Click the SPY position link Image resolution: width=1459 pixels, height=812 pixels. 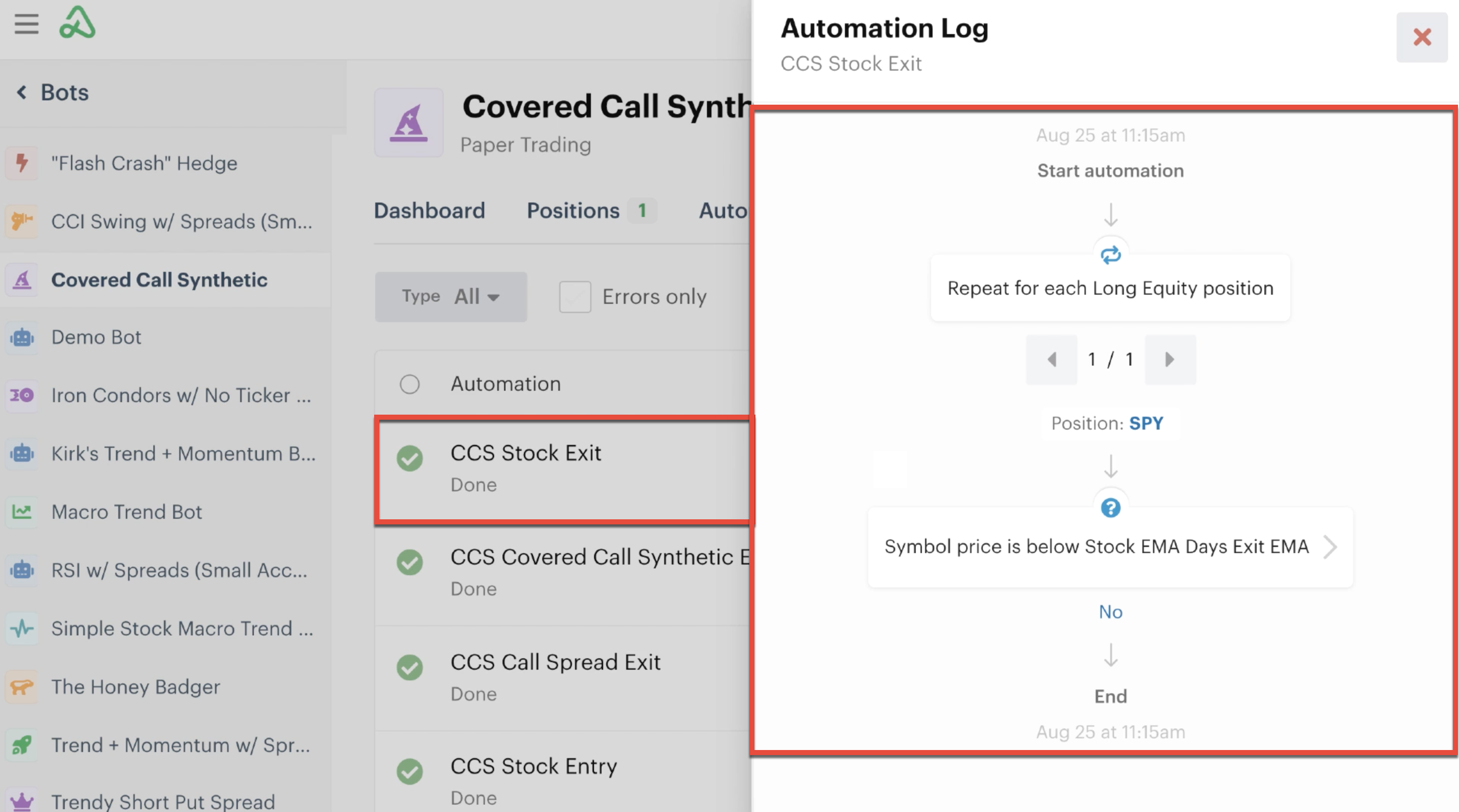tap(1146, 424)
